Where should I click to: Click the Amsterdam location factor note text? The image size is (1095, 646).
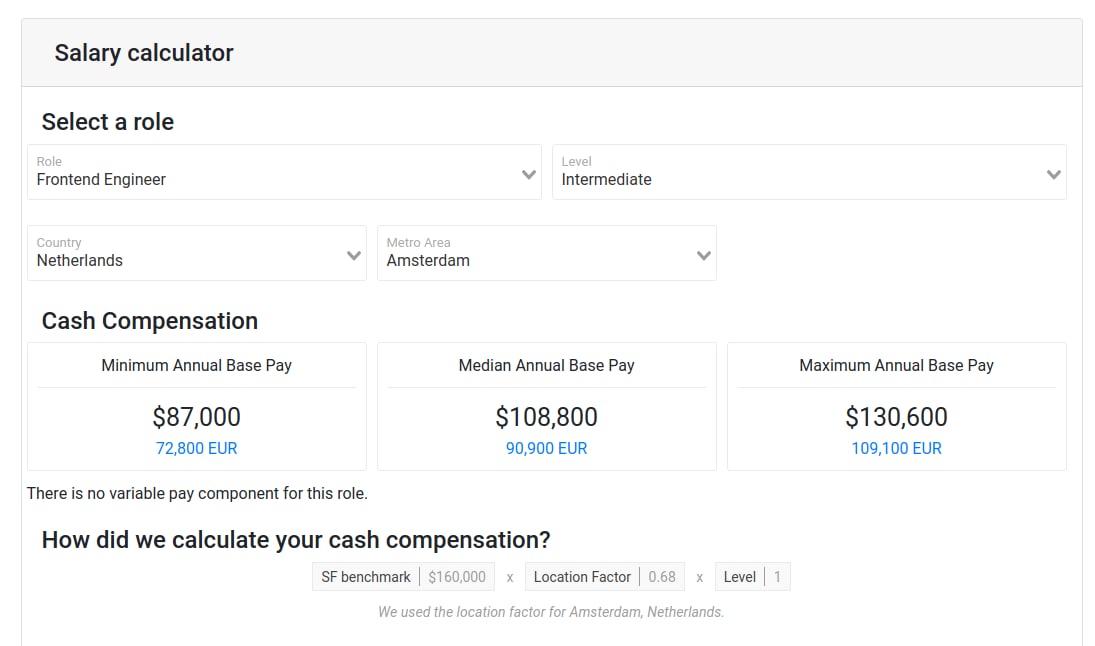pyautogui.click(x=551, y=612)
